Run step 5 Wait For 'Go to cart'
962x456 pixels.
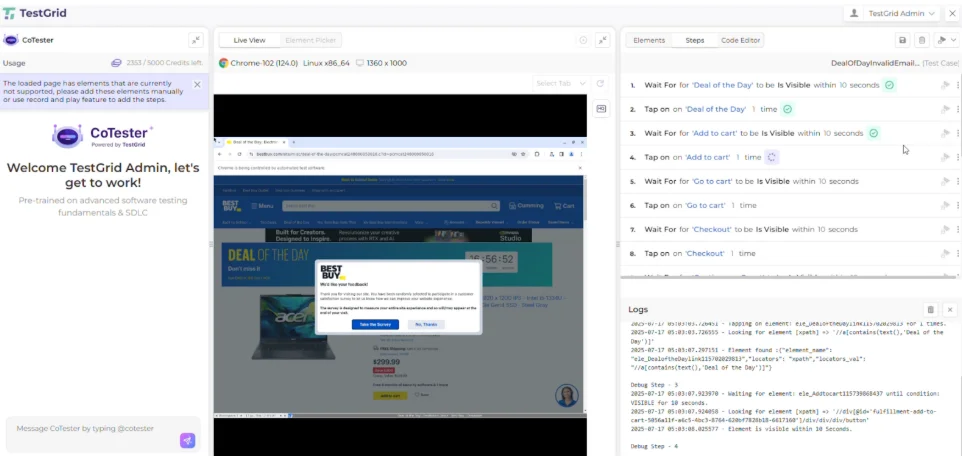point(945,181)
